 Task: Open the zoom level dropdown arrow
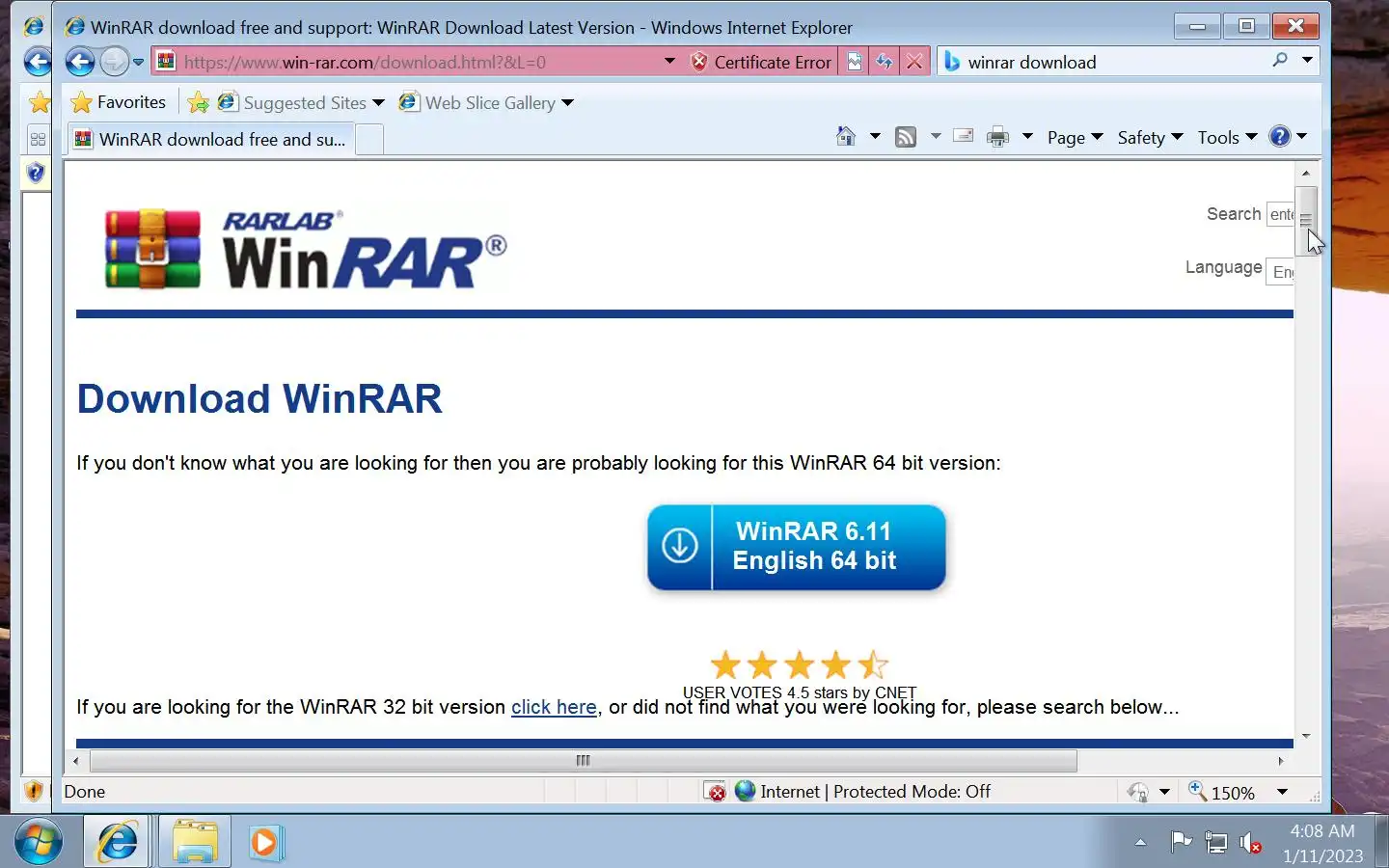(x=1282, y=792)
